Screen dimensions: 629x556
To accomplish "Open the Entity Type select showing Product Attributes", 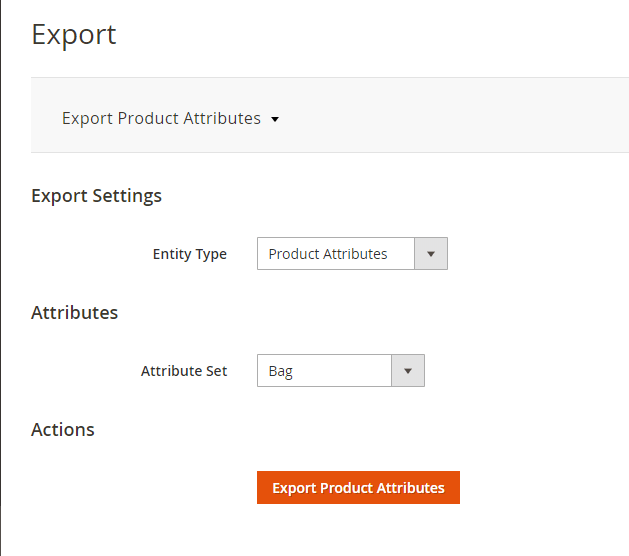I will [352, 254].
